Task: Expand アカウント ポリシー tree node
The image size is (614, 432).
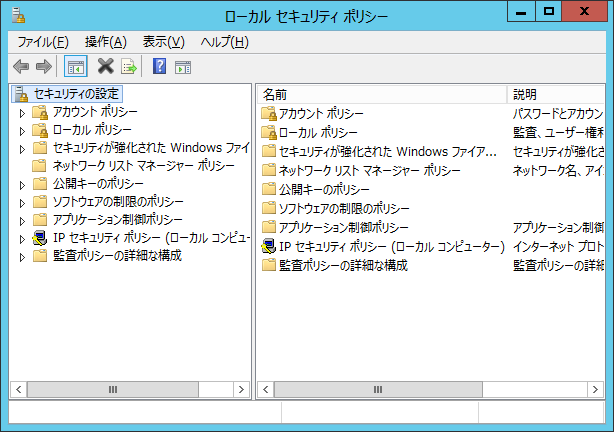Action: pyautogui.click(x=22, y=113)
